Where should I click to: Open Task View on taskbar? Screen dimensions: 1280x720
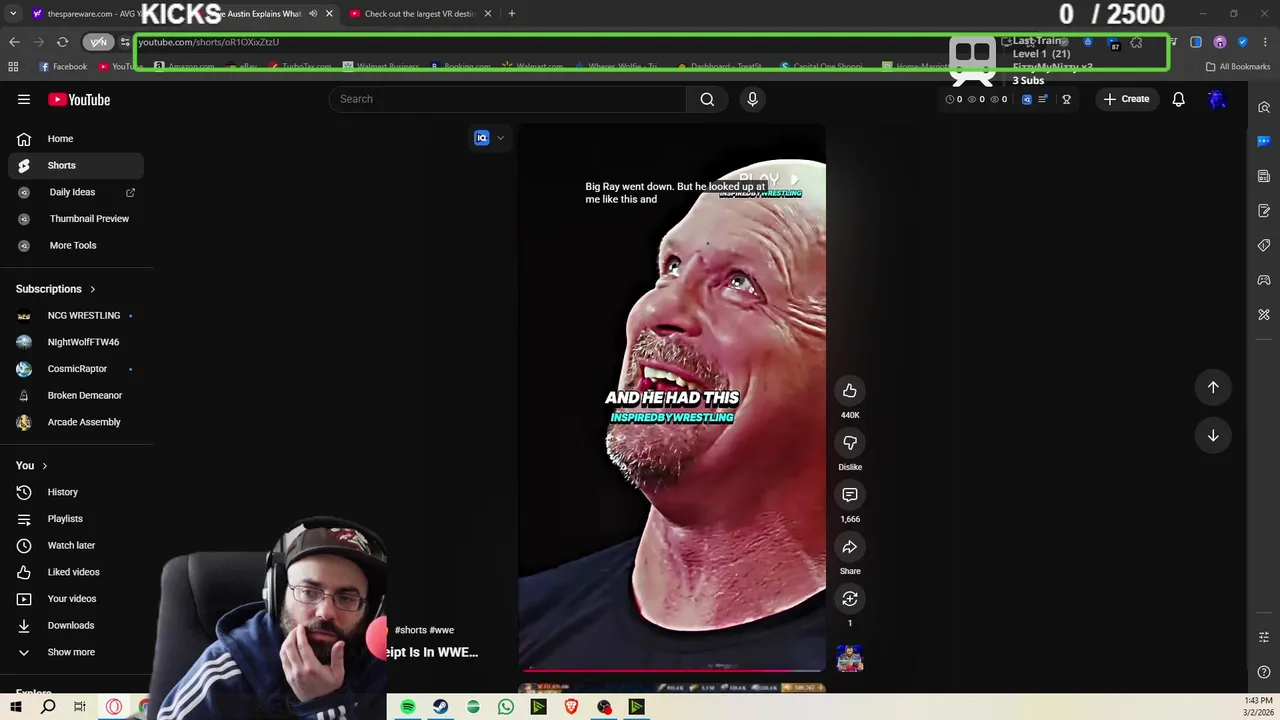pyautogui.click(x=80, y=707)
